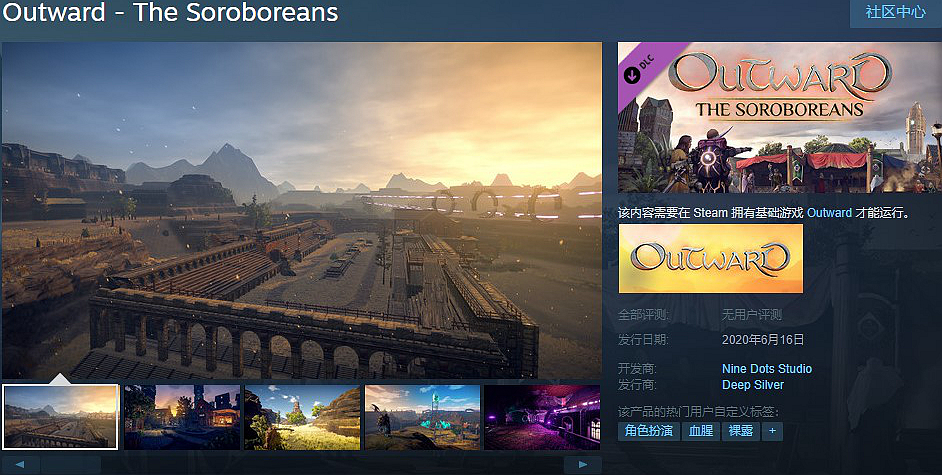Viewport: 942px width, 475px height.
Task: Add a tag with the plus button
Action: [772, 431]
